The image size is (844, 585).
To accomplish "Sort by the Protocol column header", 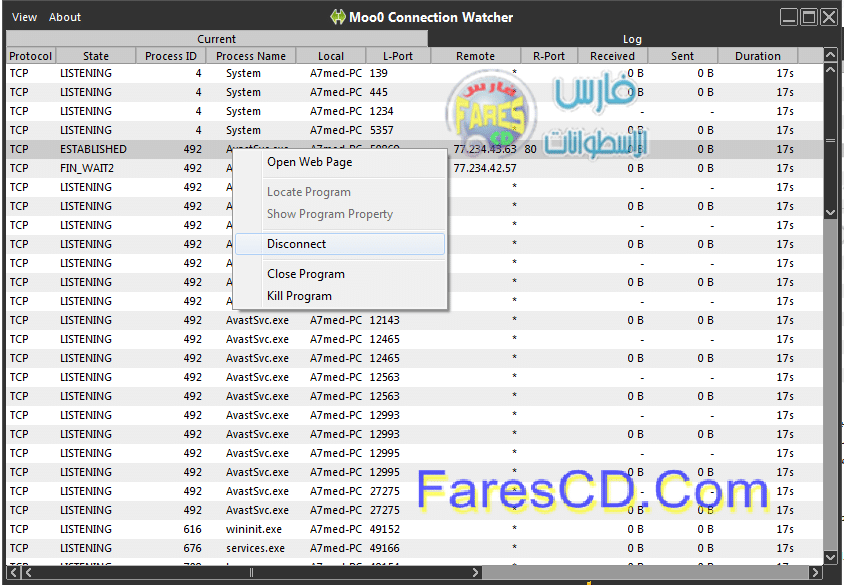I will pos(31,56).
